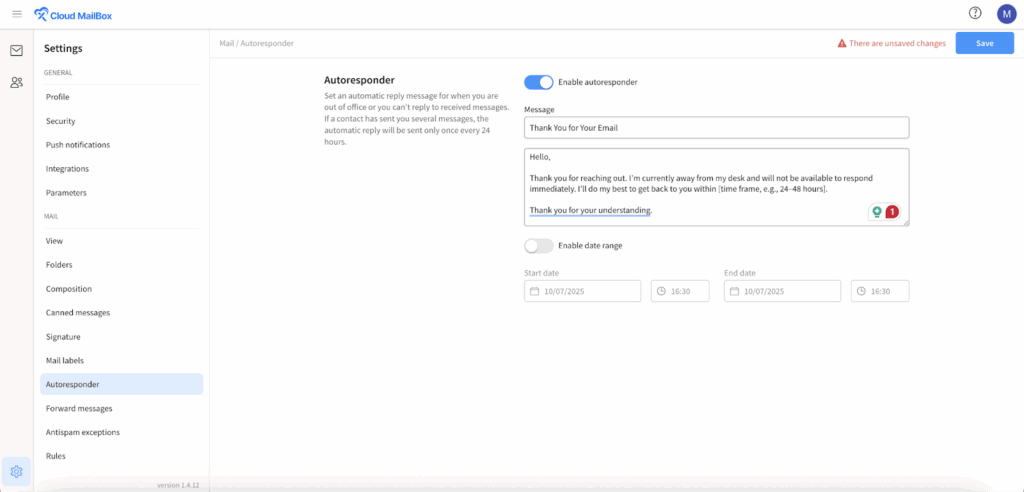Viewport: 1024px width, 492px height.
Task: Open the Start date picker field
Action: point(583,291)
